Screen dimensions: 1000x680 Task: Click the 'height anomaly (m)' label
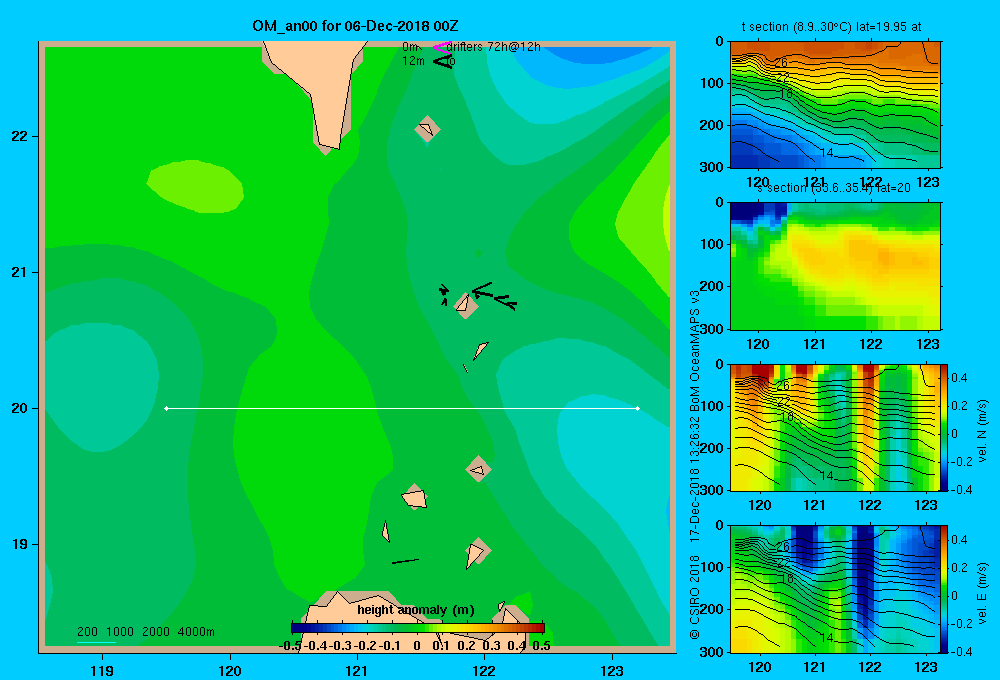click(x=416, y=610)
